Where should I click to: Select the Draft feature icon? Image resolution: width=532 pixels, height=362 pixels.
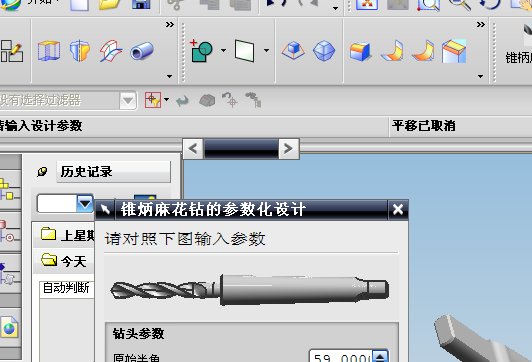[293, 51]
